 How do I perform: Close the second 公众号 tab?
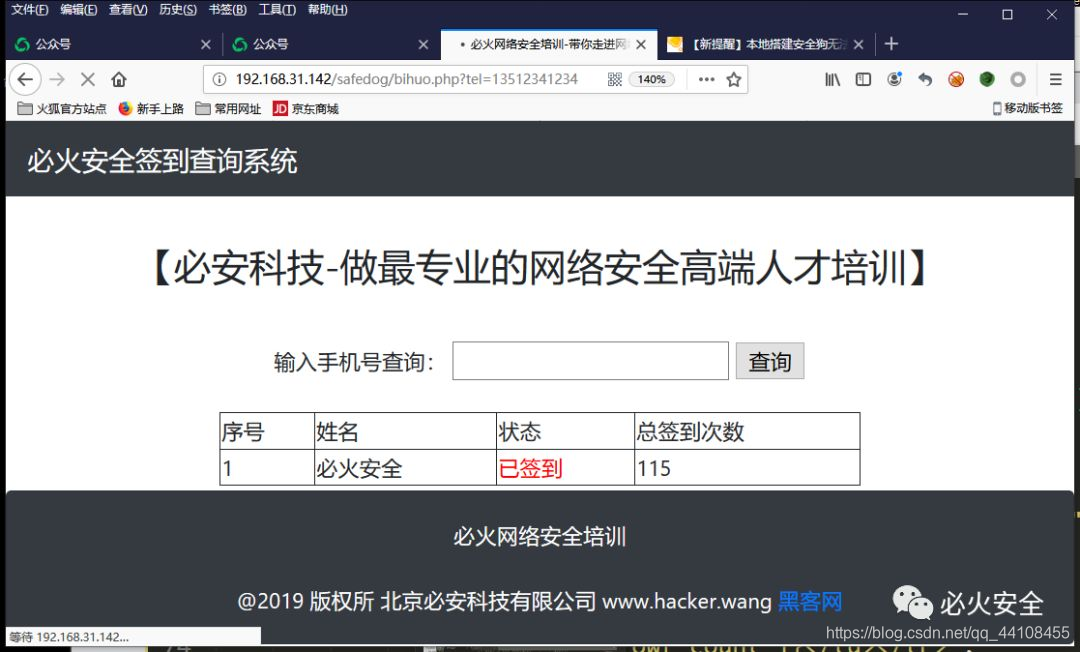click(423, 44)
